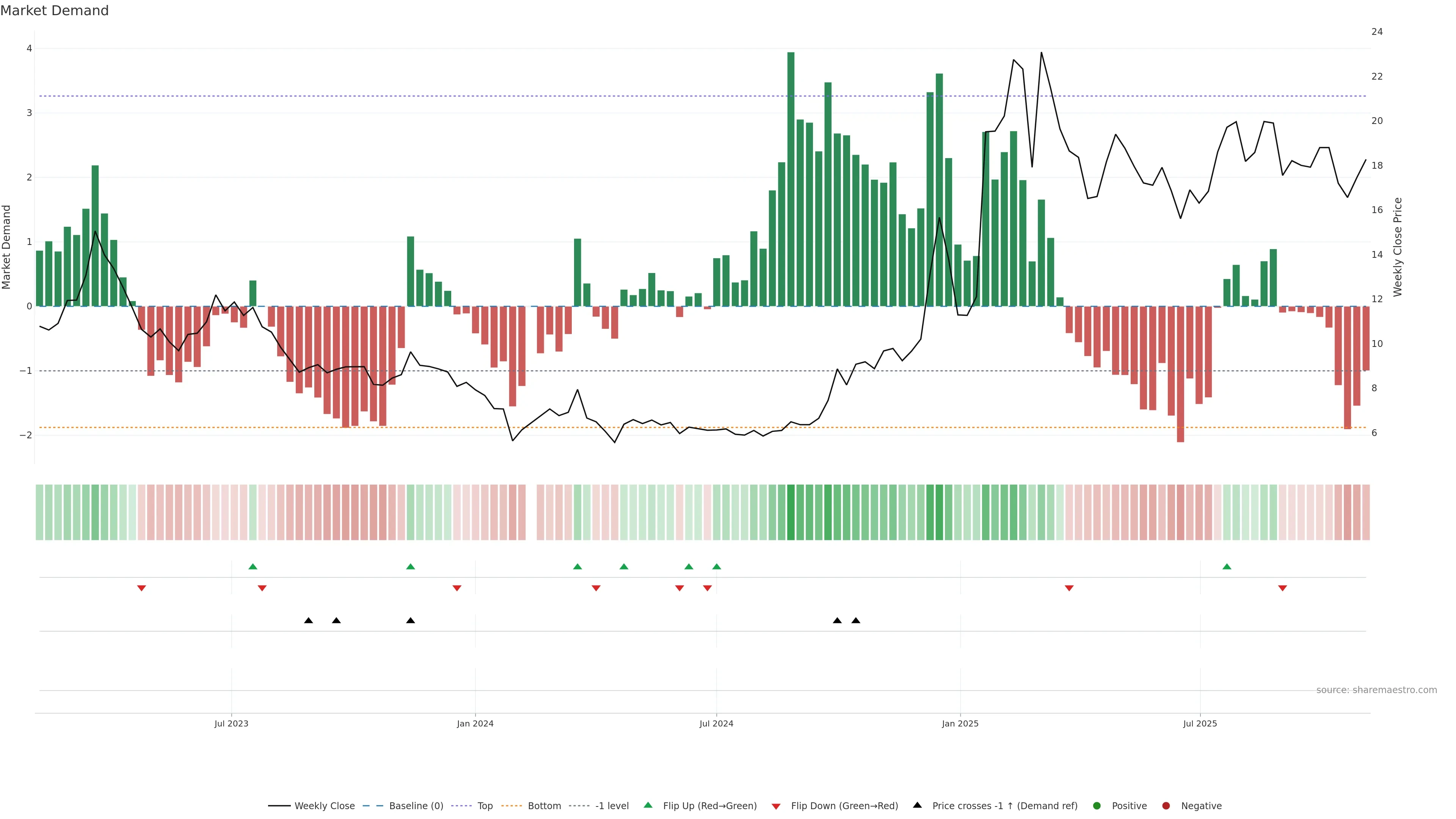The height and width of the screenshot is (819, 1456).
Task: Click the flip-up marker after Jul 2025
Action: click(x=1227, y=566)
